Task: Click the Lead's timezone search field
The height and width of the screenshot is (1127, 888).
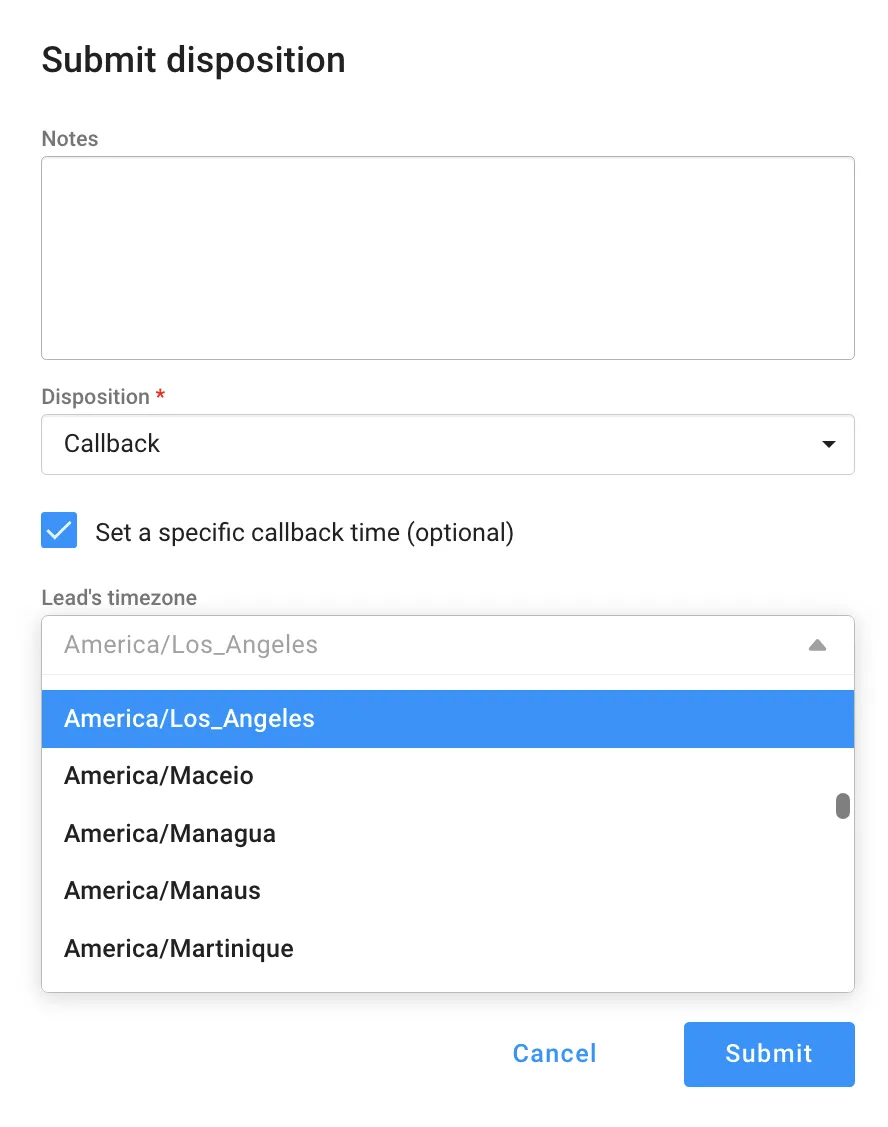Action: 420,645
